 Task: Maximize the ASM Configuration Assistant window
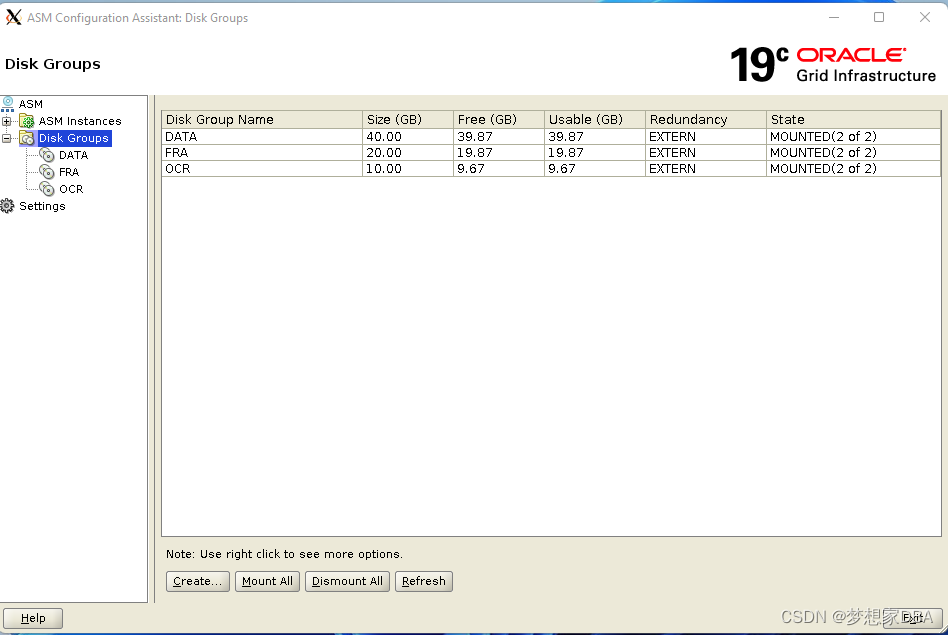(879, 18)
